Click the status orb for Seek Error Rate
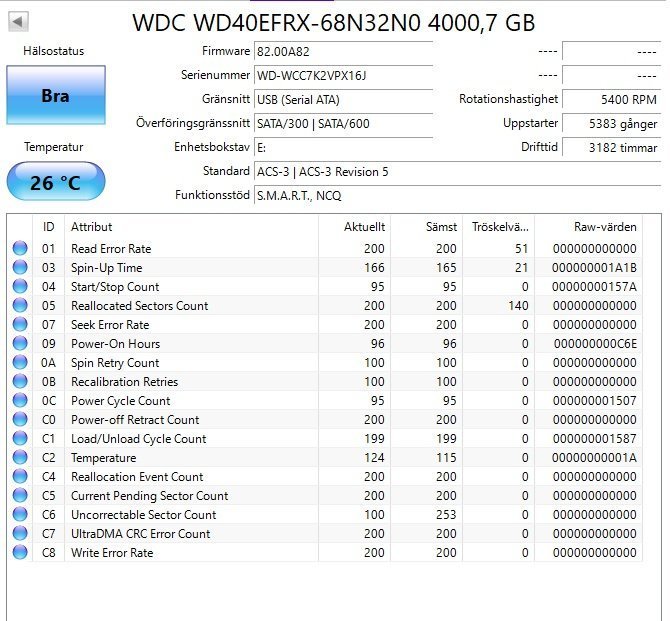This screenshot has height=621, width=670. coord(20,324)
